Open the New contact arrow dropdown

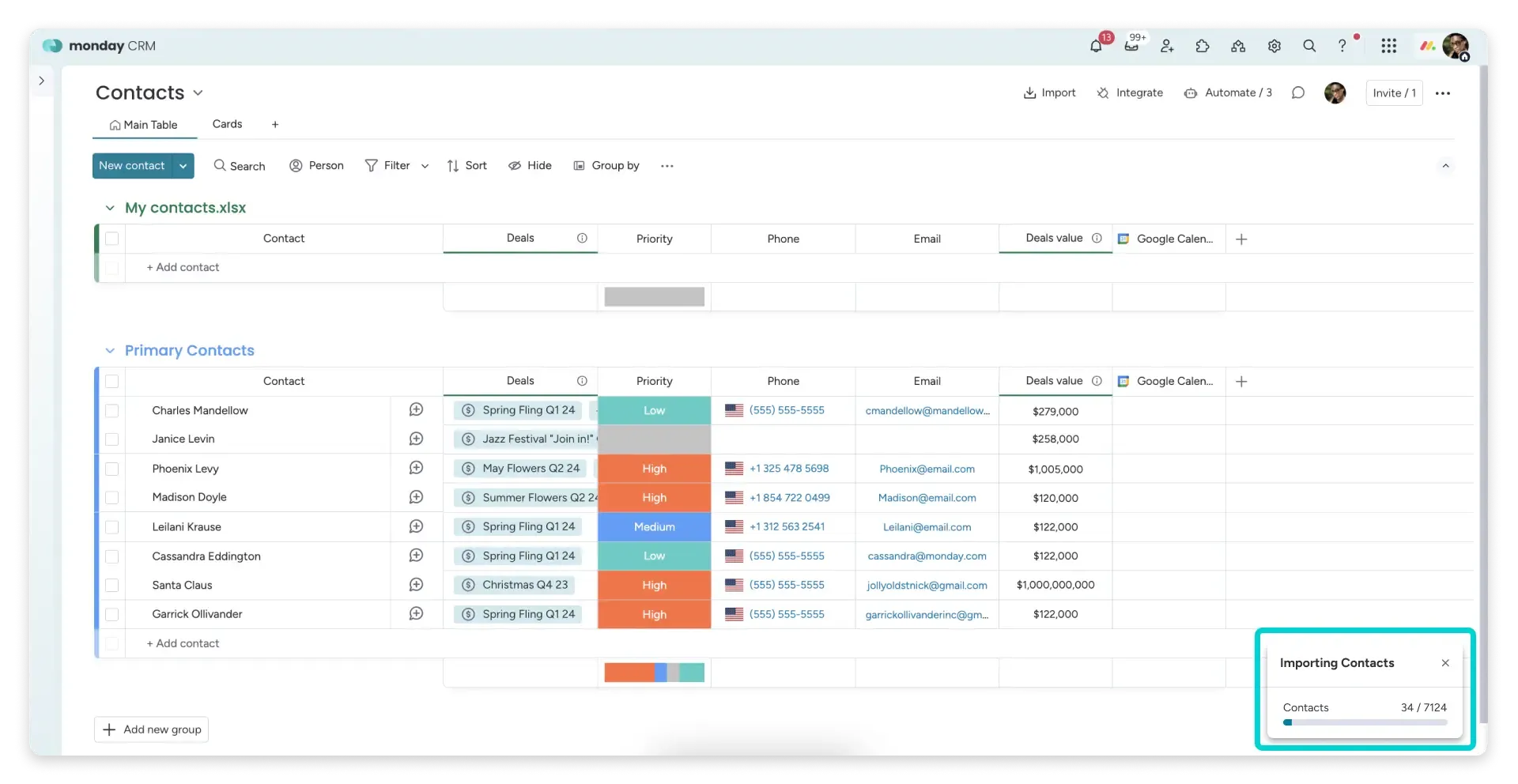(x=183, y=166)
